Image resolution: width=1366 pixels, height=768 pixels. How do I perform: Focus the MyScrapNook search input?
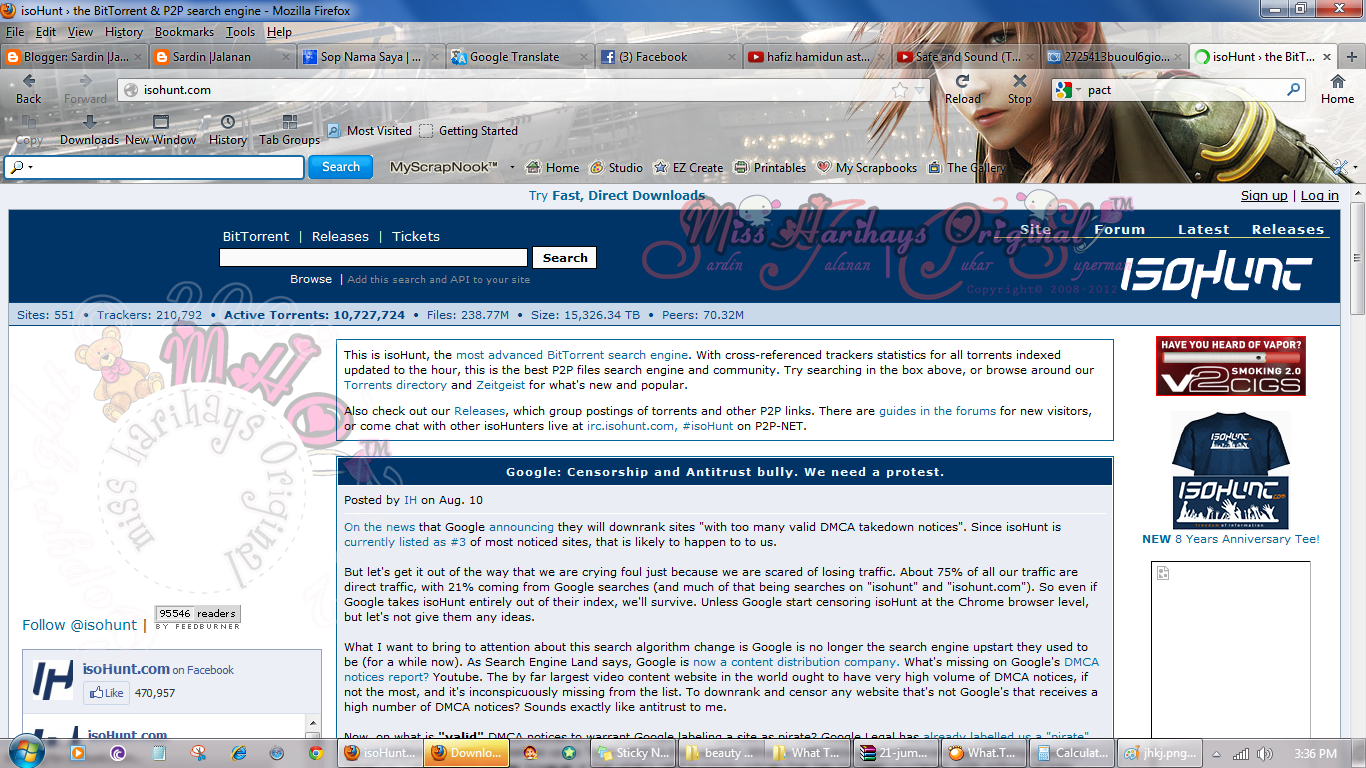(x=155, y=167)
